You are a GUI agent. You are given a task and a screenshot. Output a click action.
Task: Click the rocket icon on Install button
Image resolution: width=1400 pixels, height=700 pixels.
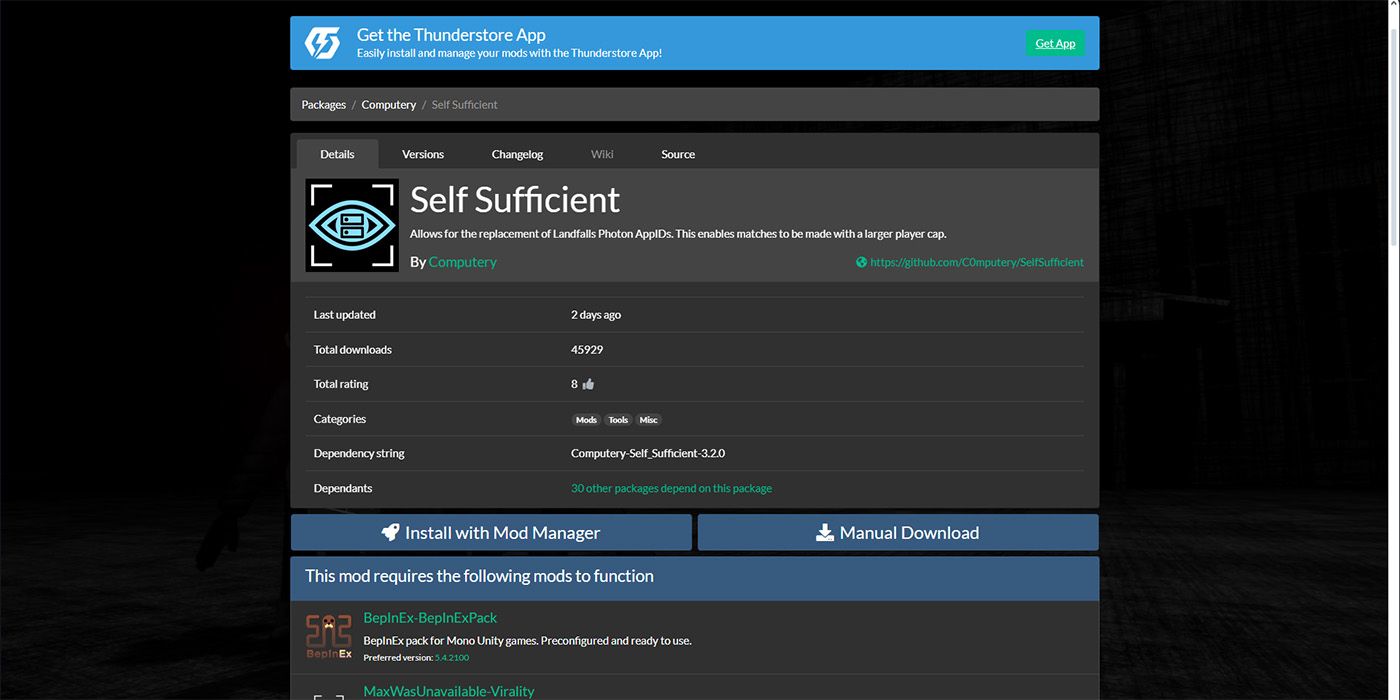[x=390, y=533]
